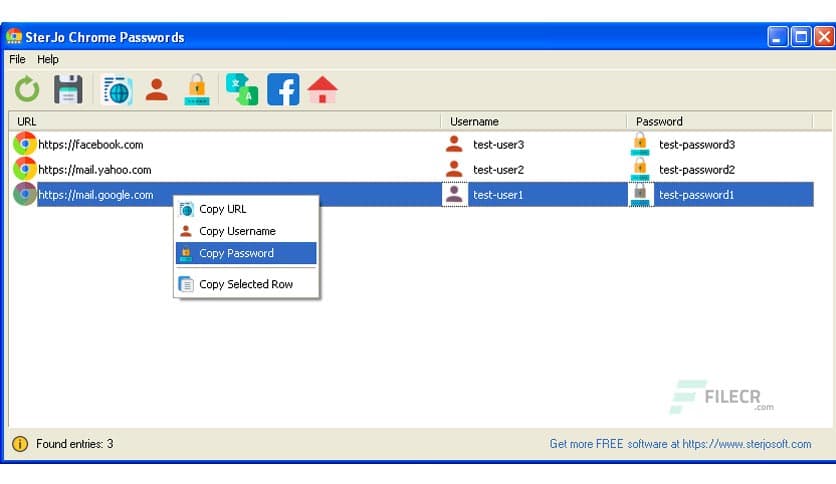Viewport: 836px width, 484px height.
Task: Click the info icon in status bar
Action: point(20,443)
